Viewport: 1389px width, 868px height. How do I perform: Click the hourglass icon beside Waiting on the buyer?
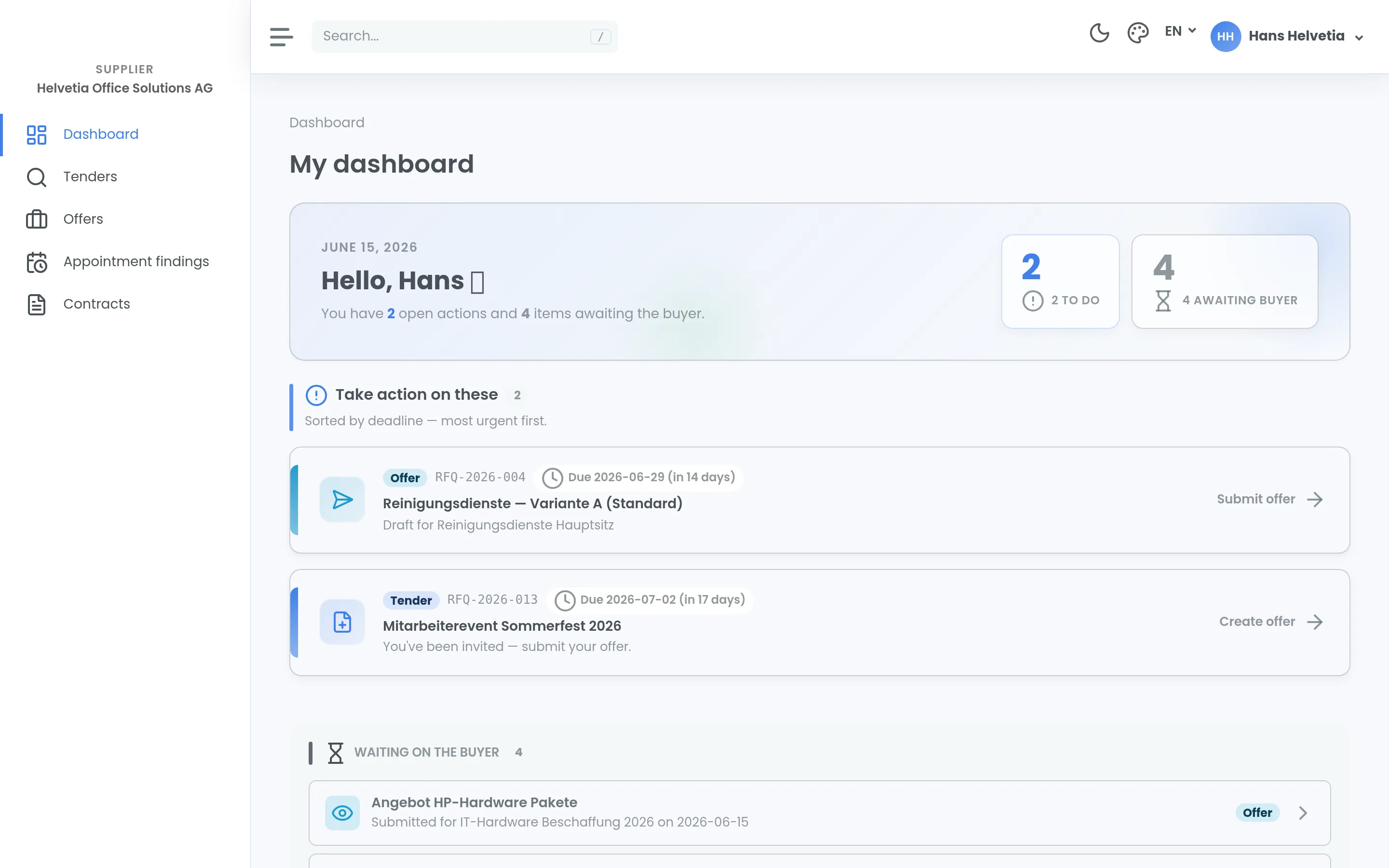[x=335, y=753]
